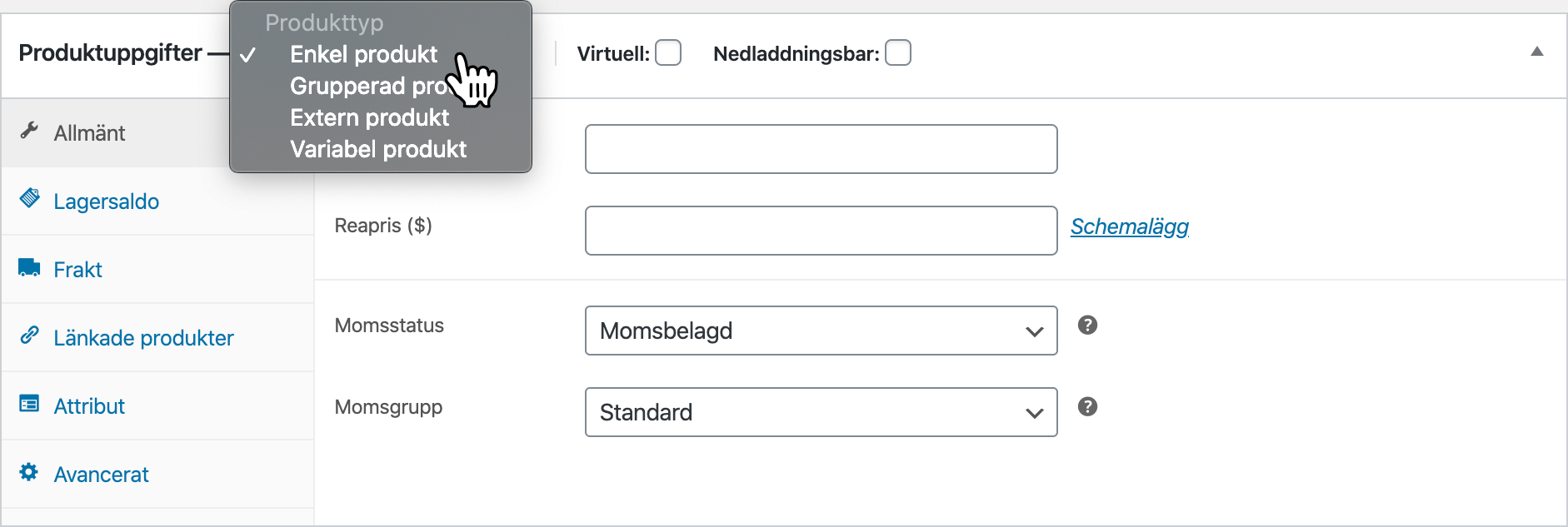This screenshot has height=527, width=1568.
Task: Open the Lagersaldo tab
Action: 106,201
